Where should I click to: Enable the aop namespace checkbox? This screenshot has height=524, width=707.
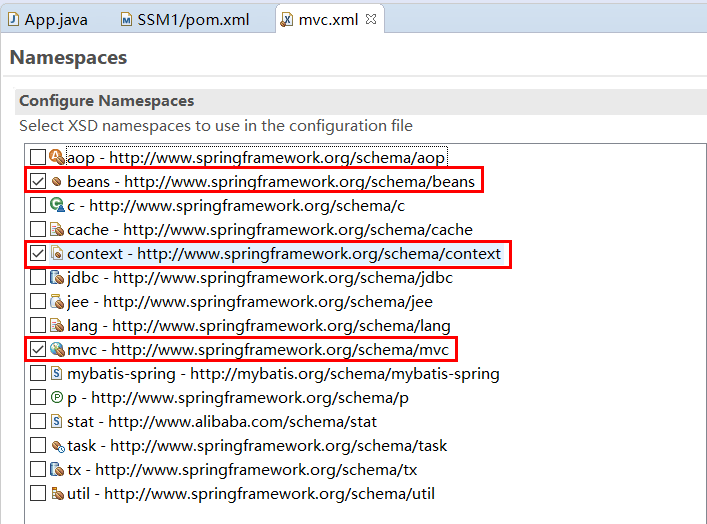pyautogui.click(x=38, y=157)
